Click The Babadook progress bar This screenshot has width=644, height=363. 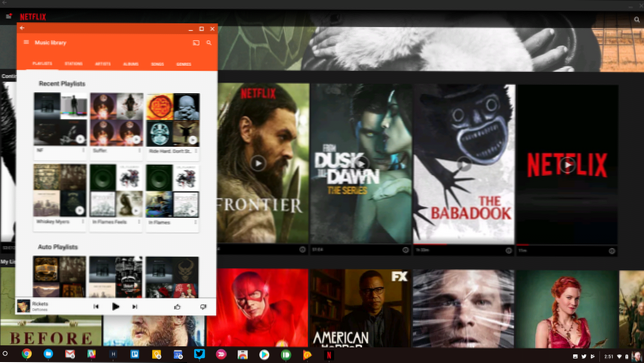point(464,244)
